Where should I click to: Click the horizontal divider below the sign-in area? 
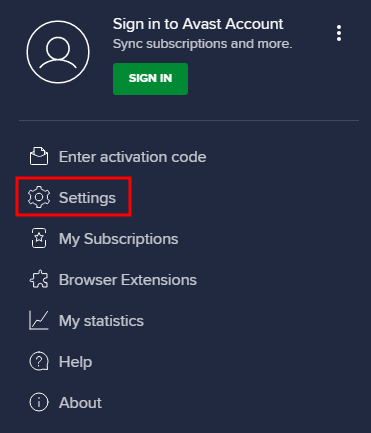click(x=189, y=120)
